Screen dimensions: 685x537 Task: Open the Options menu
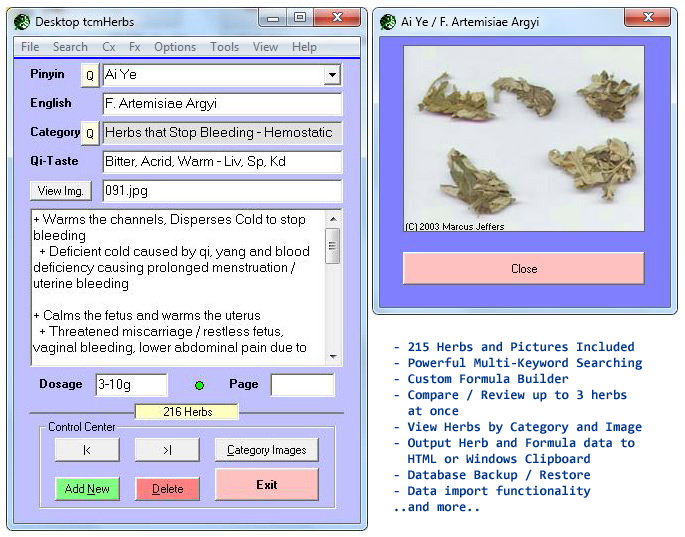coord(175,47)
